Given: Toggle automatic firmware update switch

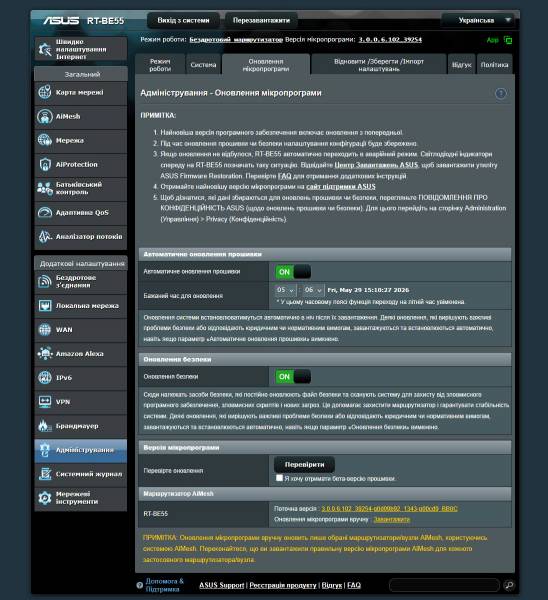Looking at the screenshot, I should [293, 272].
